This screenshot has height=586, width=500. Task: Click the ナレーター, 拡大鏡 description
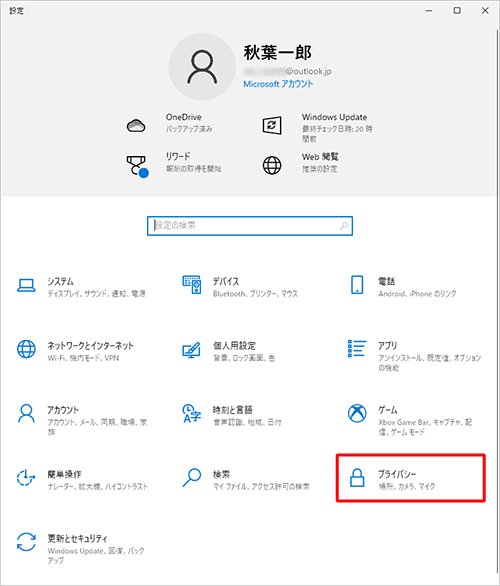point(98,486)
